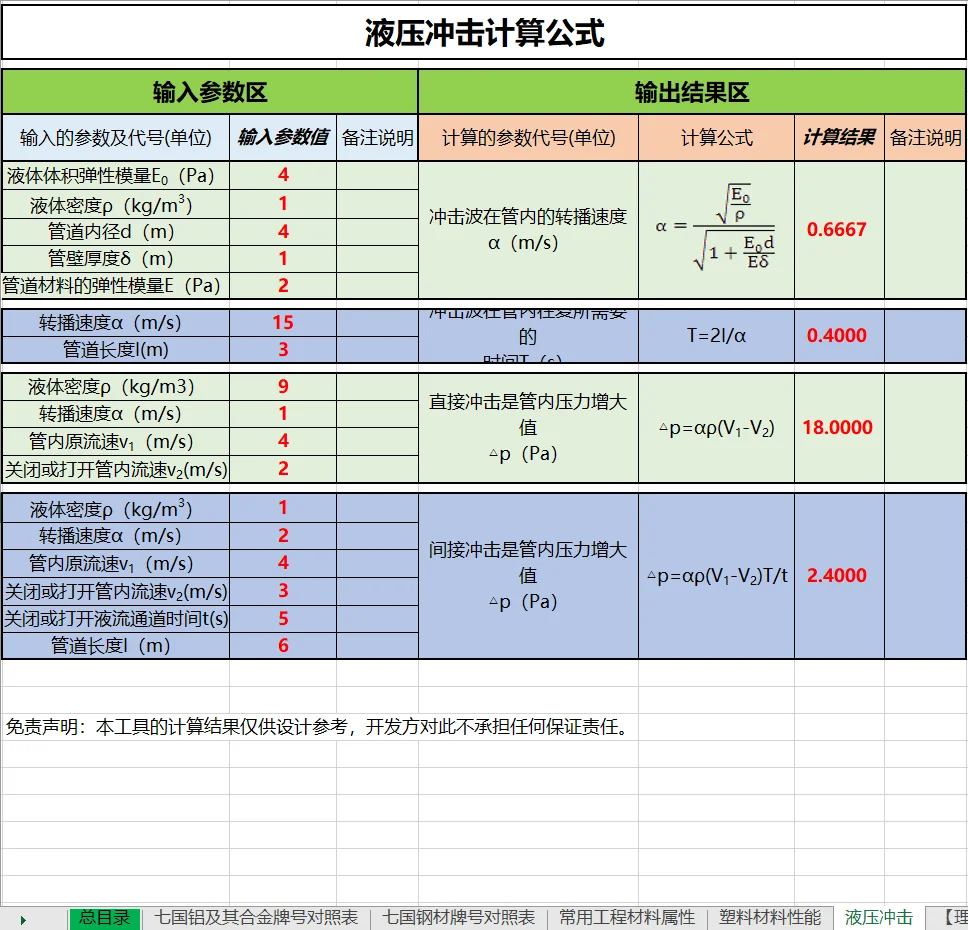
Task: Open the 七国钢材牌号对照表 sheet
Action: 462,917
